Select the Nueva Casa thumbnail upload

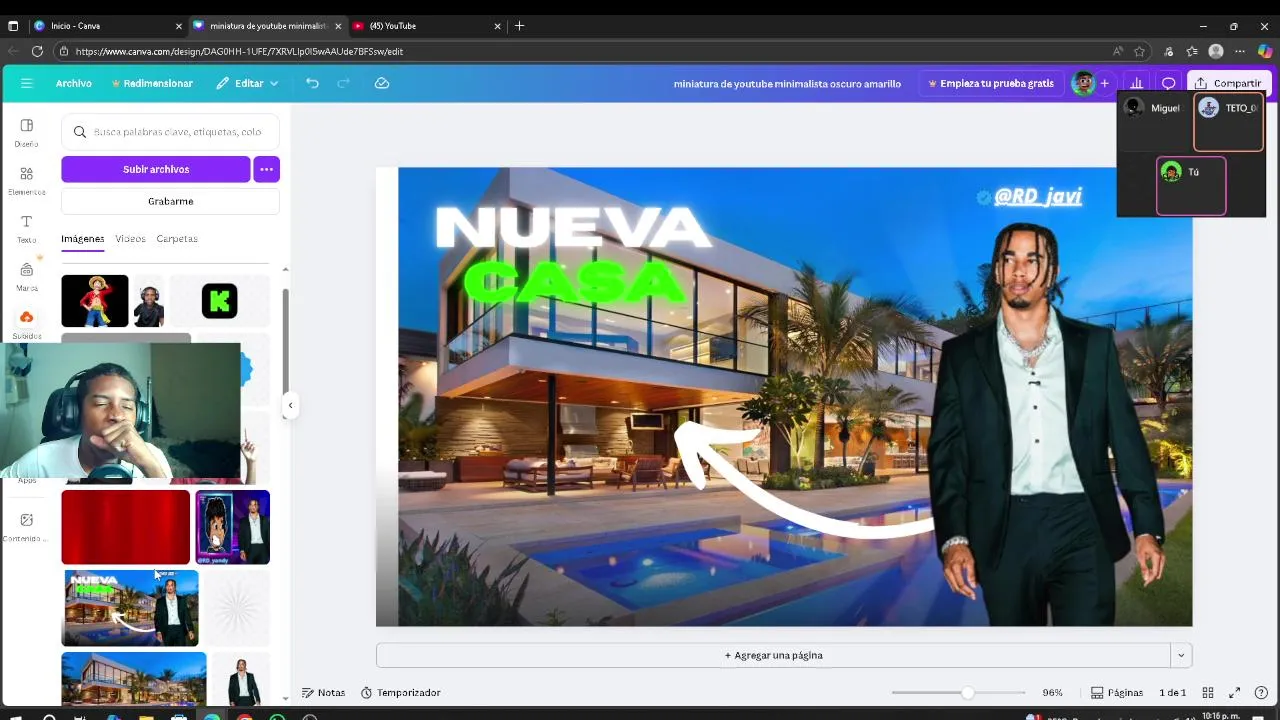point(130,608)
